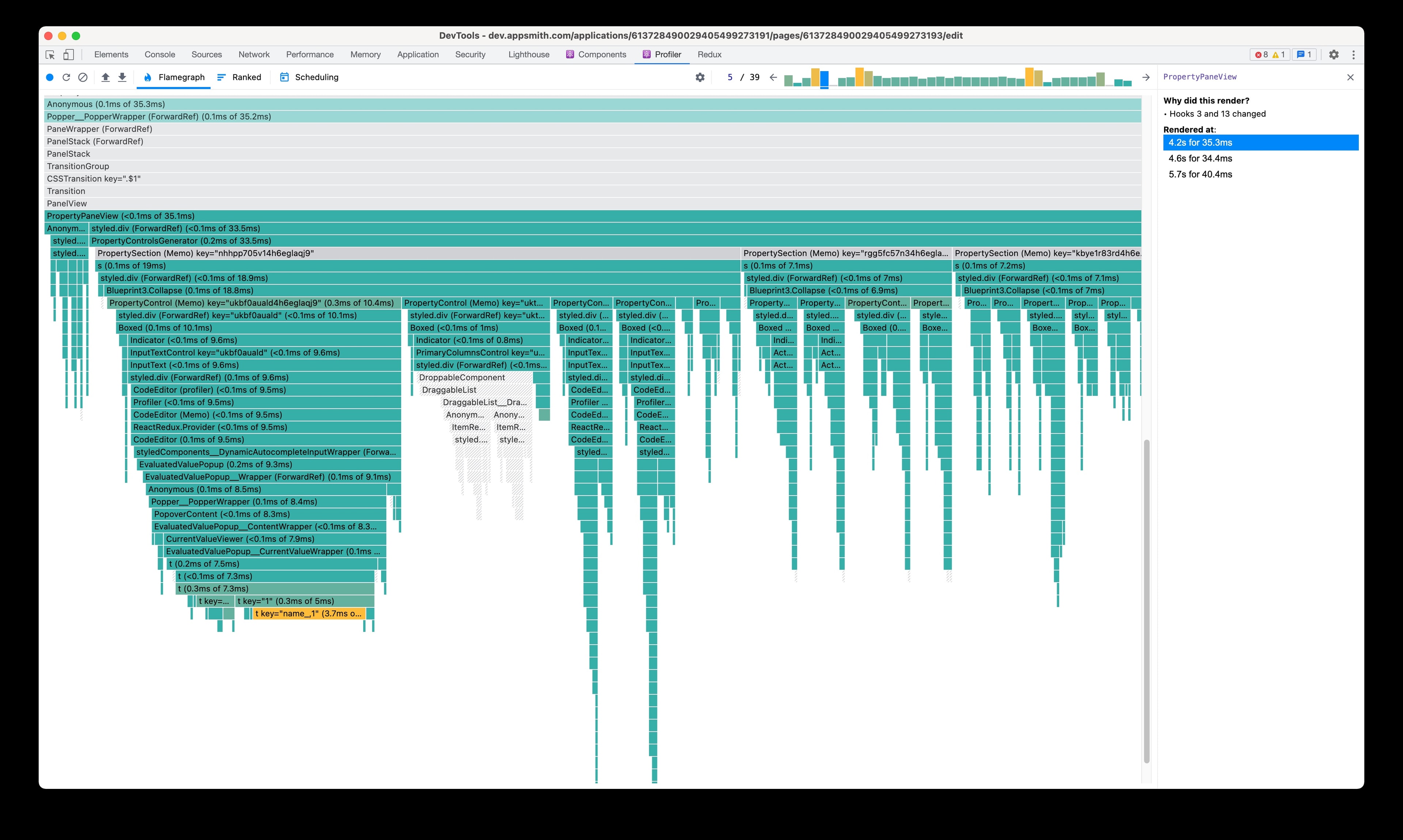The image size is (1403, 840).
Task: Select PrimaryColumnsControl bar
Action: tap(482, 353)
